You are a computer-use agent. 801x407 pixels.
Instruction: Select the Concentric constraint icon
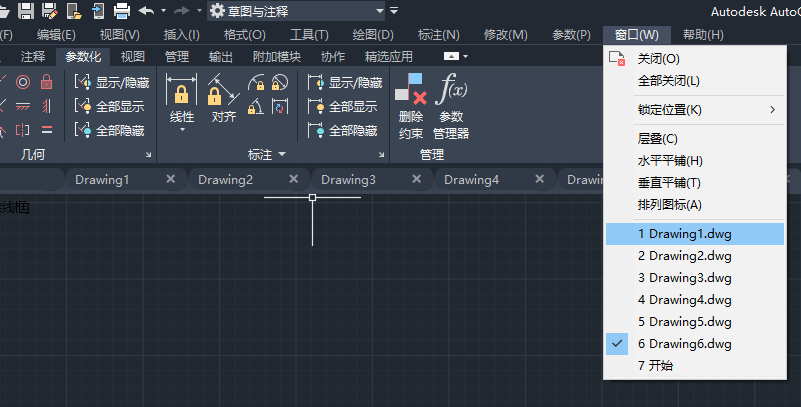[x=23, y=82]
